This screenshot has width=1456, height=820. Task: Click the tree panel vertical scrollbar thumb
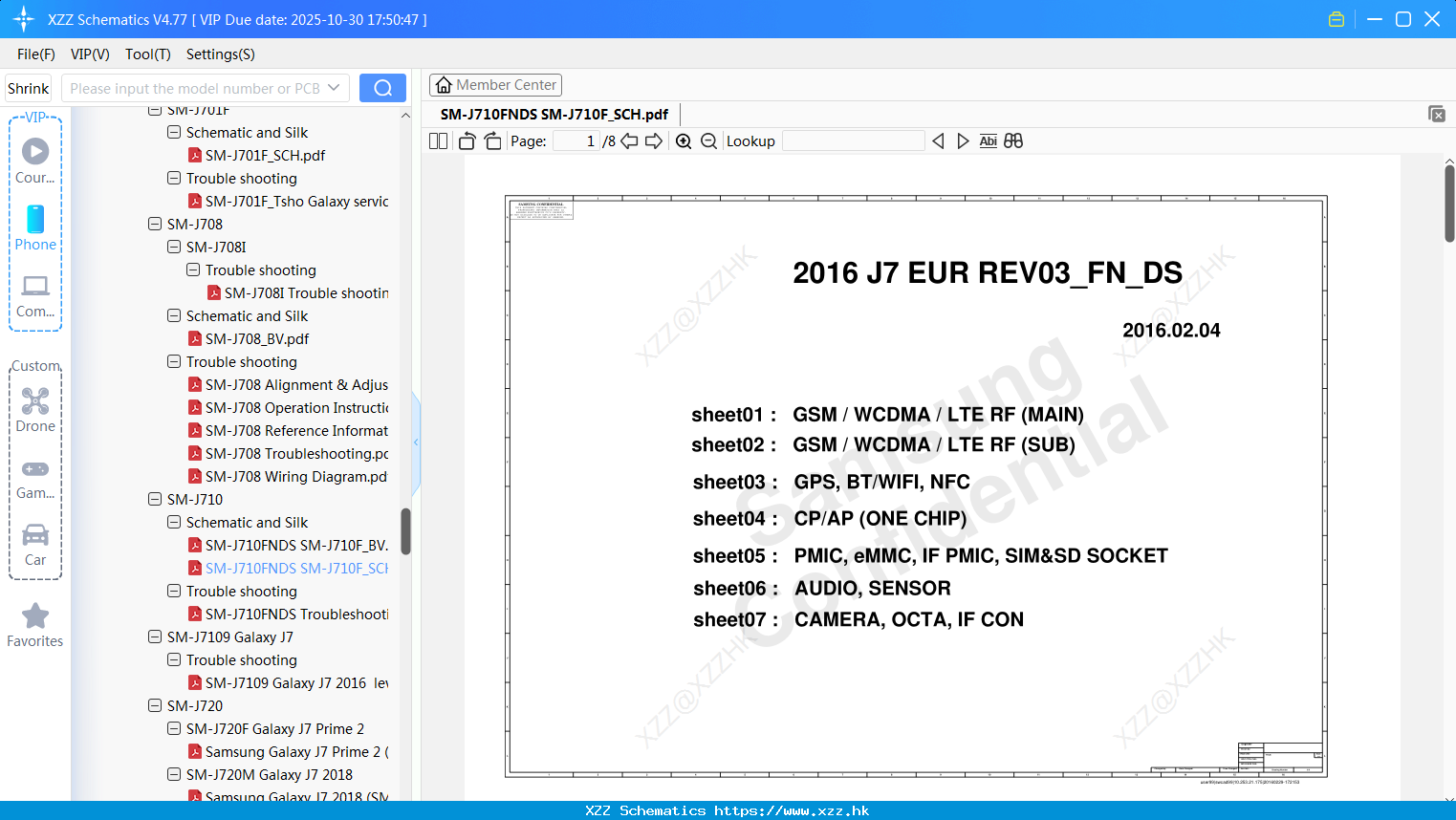click(405, 531)
